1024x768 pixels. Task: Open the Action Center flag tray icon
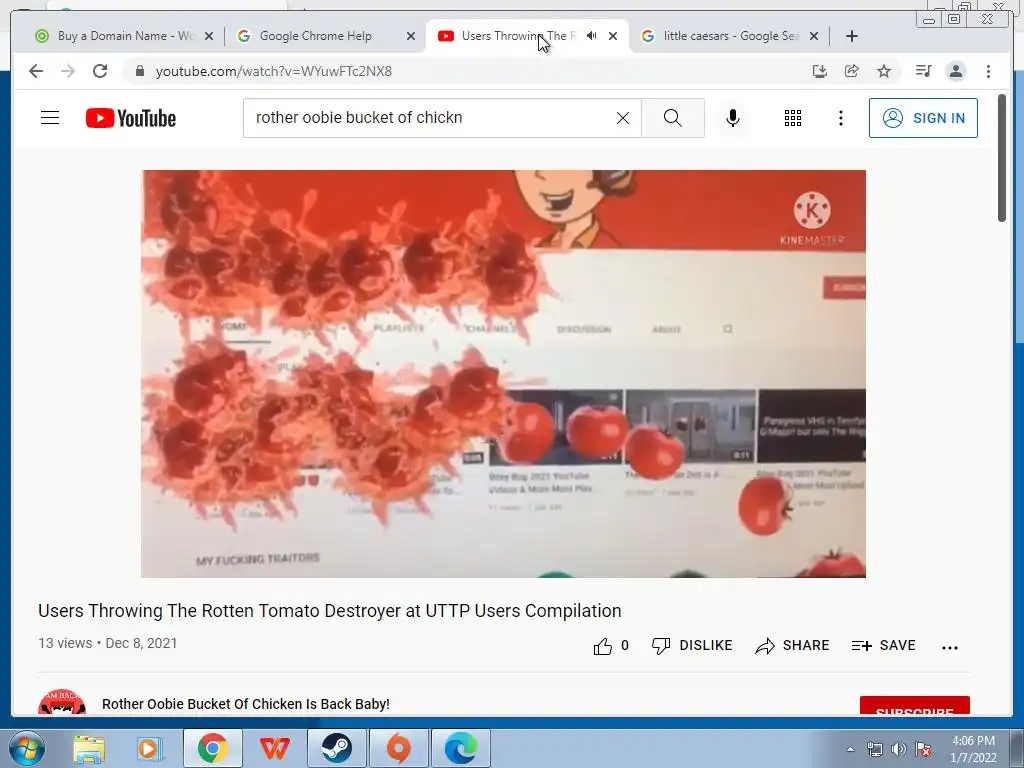[923, 749]
